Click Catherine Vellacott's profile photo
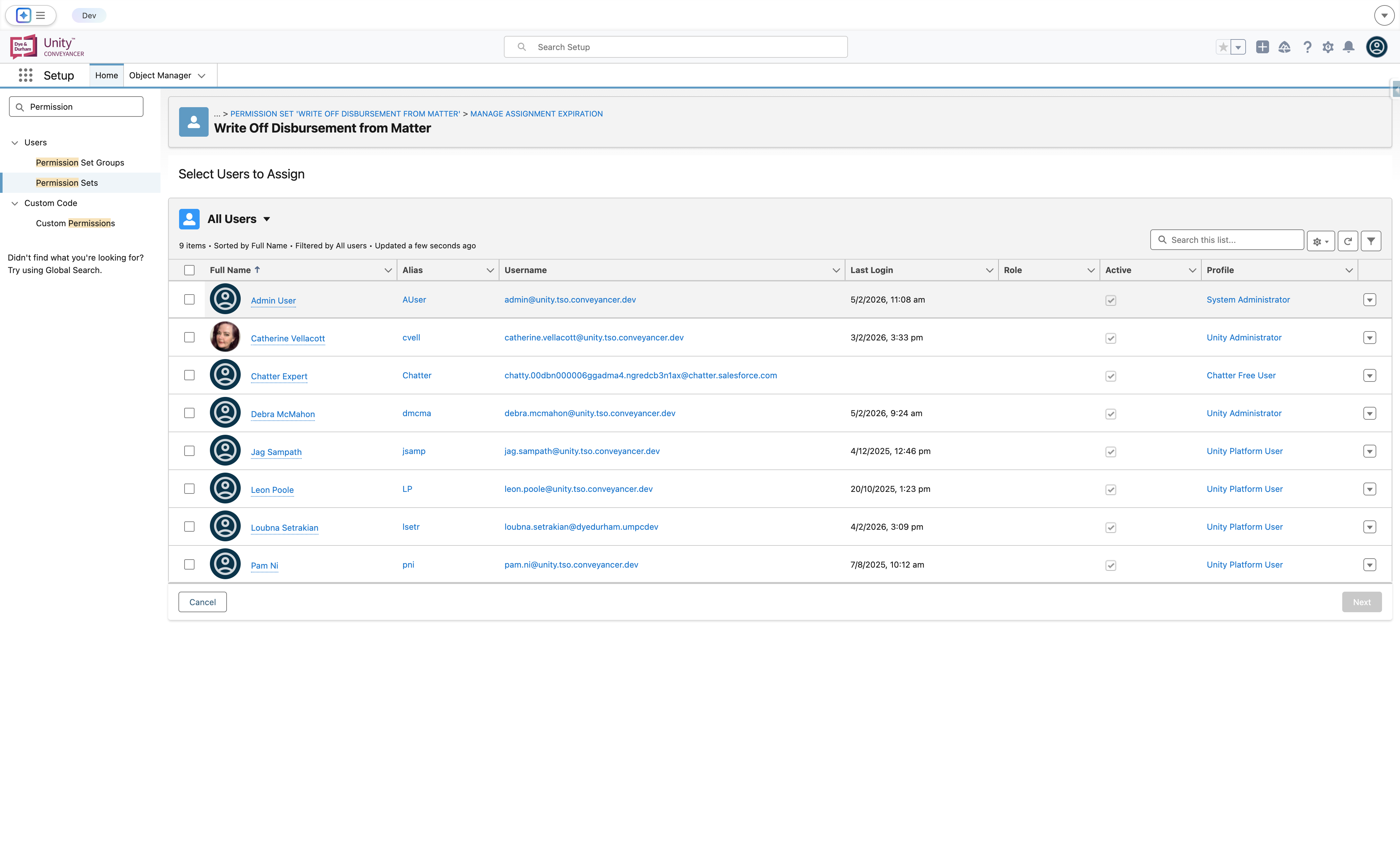Screen dimensions: 1400x849 click(225, 337)
